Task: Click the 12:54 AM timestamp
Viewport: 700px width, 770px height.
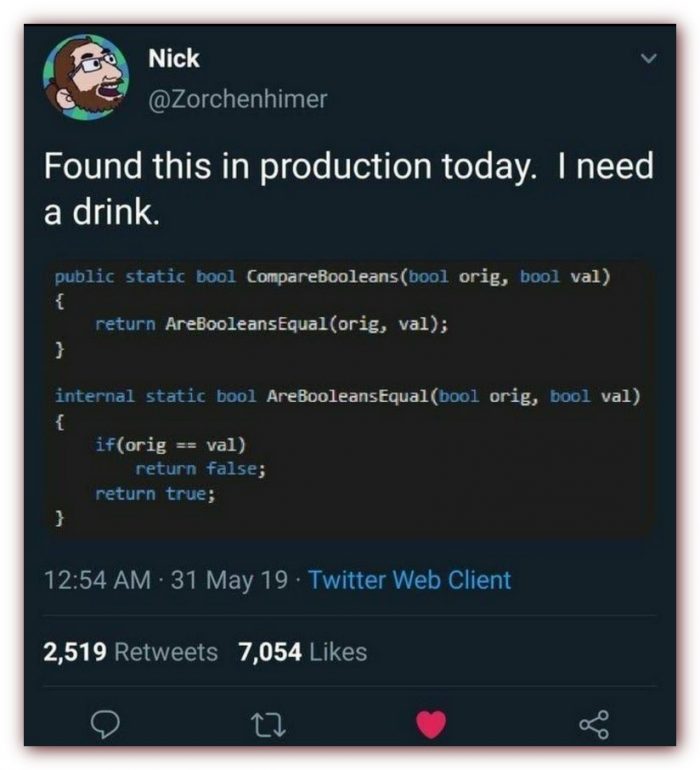Action: [98, 580]
